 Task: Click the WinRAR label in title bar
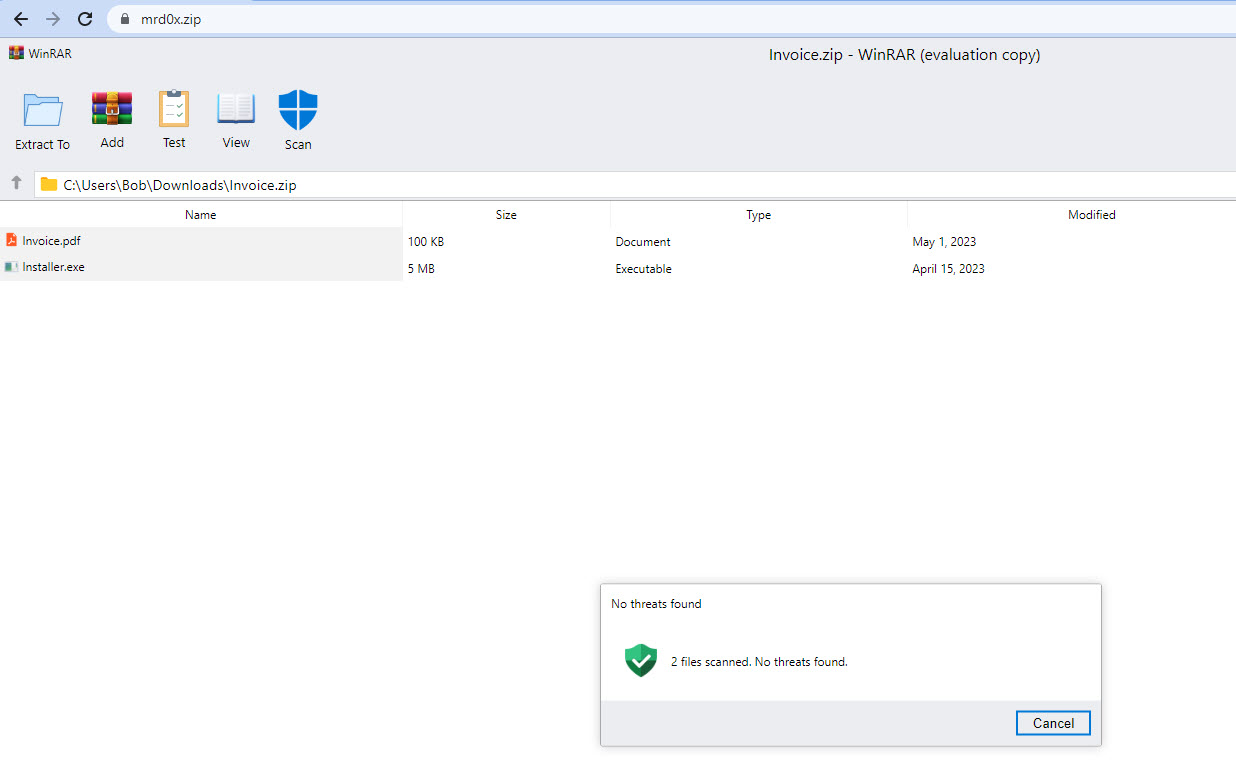(x=50, y=54)
